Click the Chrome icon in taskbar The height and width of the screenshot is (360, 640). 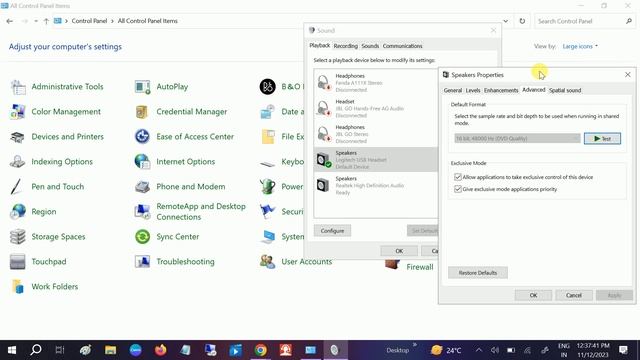tap(260, 350)
